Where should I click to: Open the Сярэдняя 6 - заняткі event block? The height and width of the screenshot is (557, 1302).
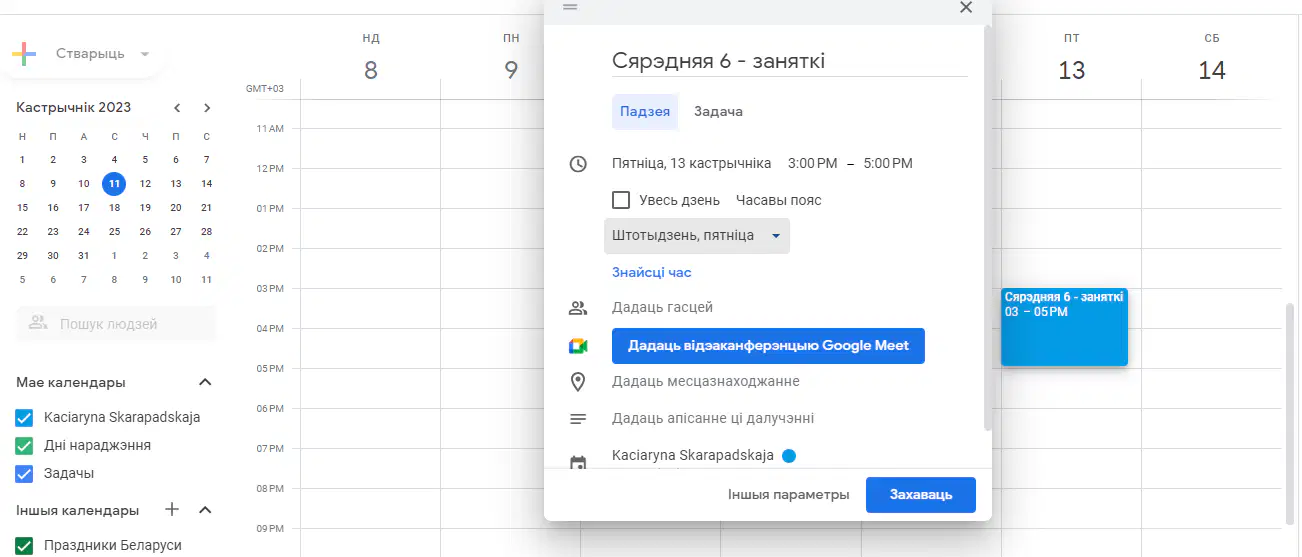coord(1064,327)
